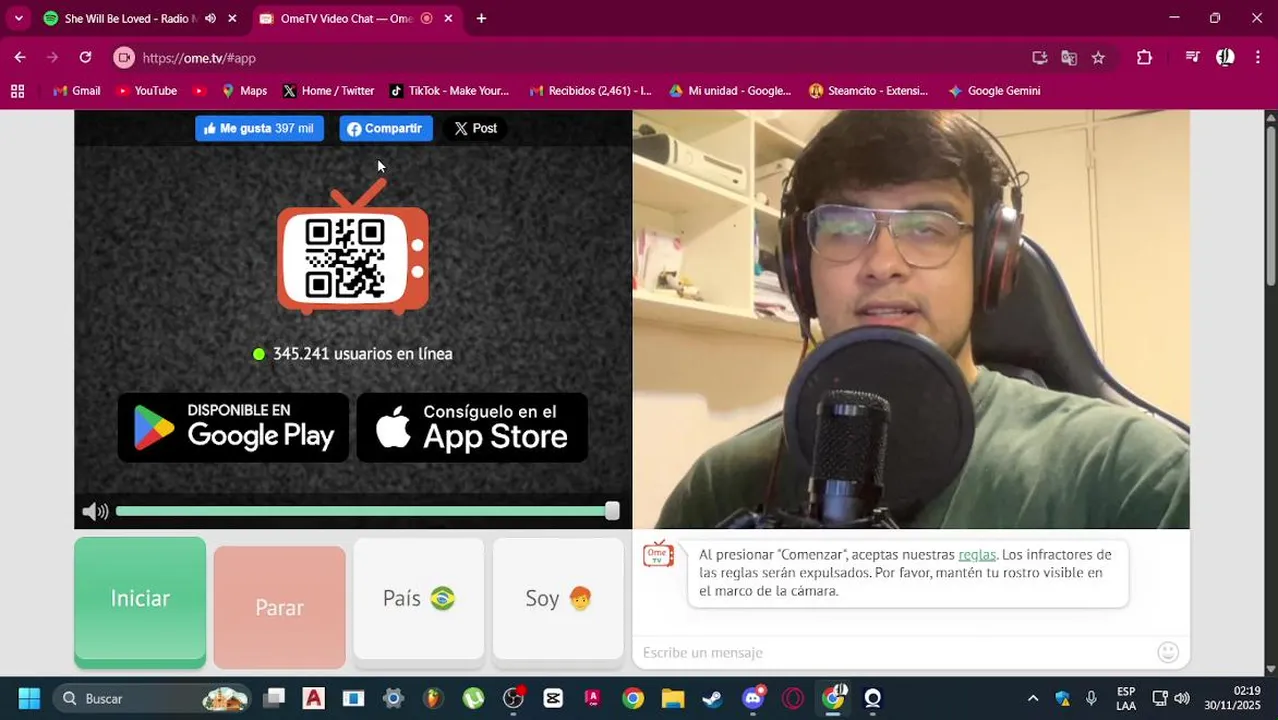Image resolution: width=1278 pixels, height=720 pixels.
Task: Show hidden system tray icons
Action: pos(1033,698)
